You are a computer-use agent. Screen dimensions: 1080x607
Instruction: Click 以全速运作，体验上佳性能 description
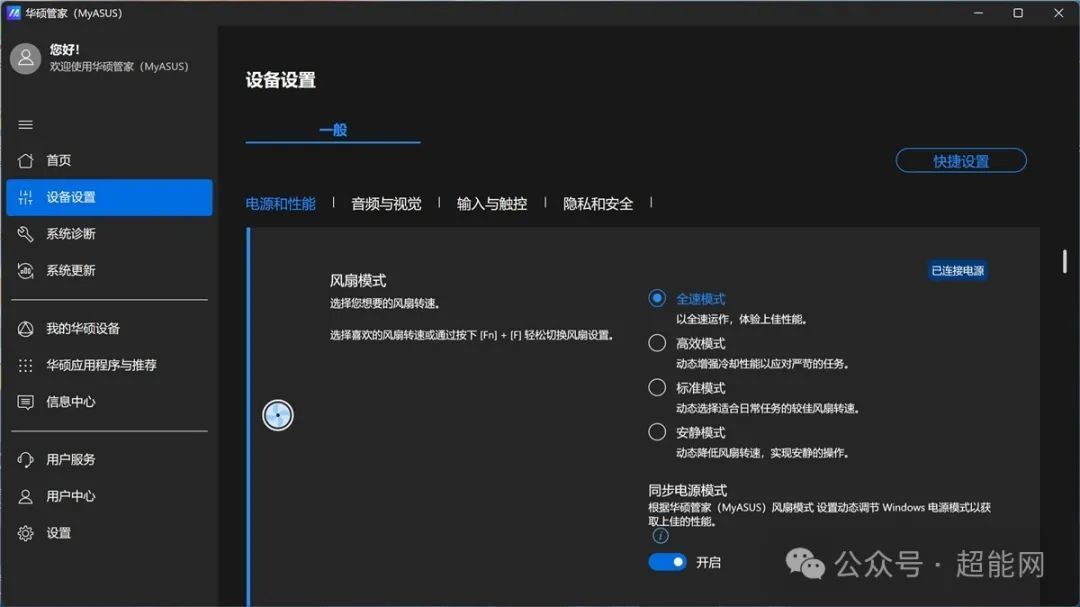click(x=741, y=319)
